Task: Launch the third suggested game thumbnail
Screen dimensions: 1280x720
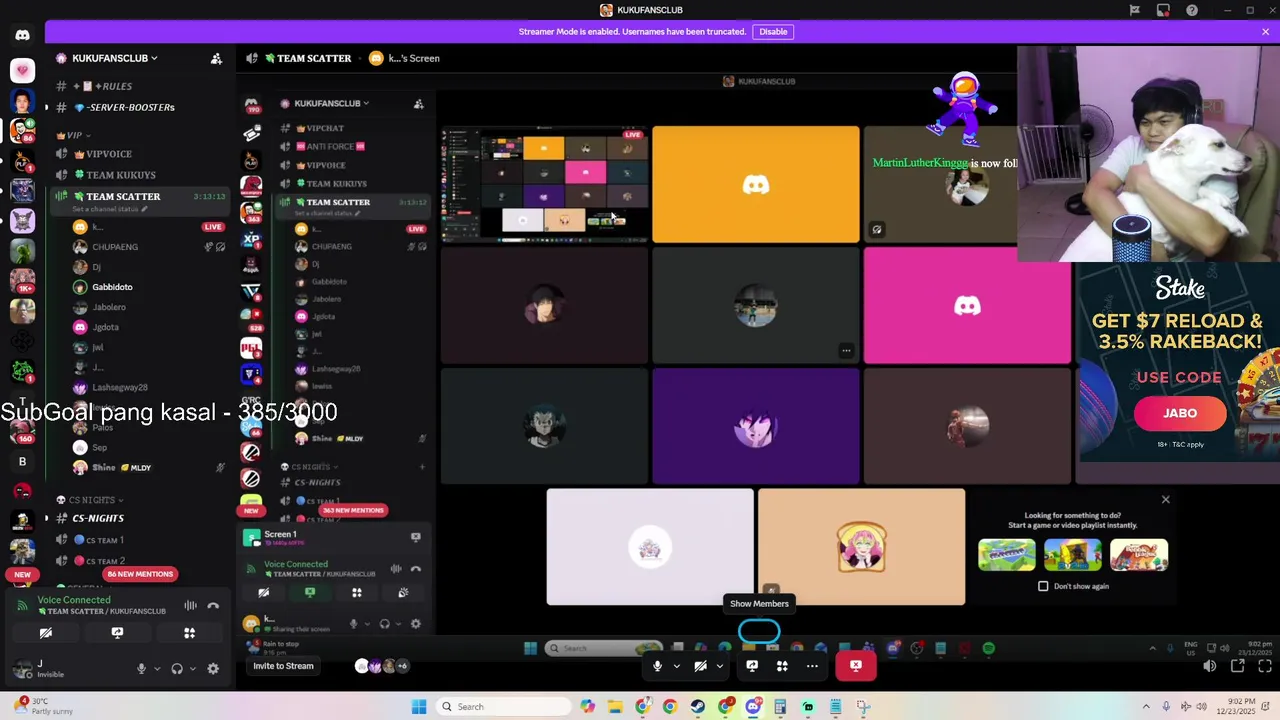Action: [x=1139, y=555]
